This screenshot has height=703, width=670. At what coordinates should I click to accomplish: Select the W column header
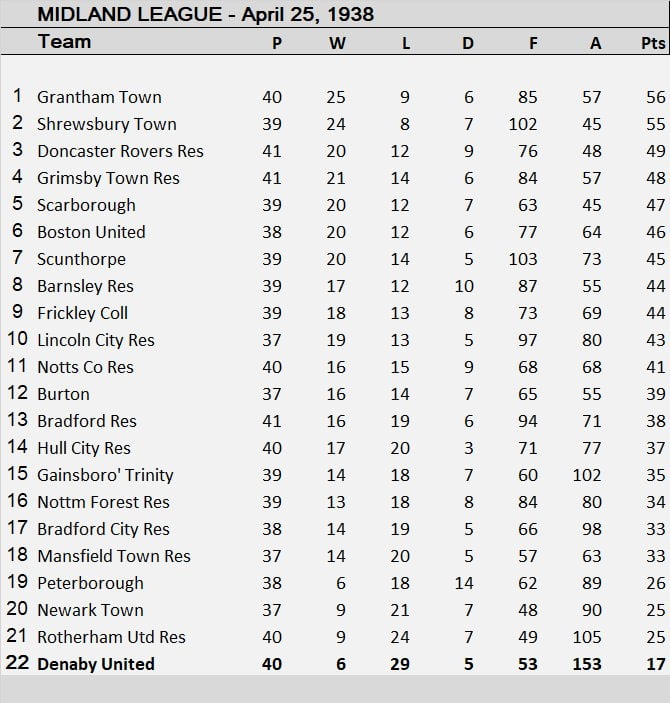[336, 44]
